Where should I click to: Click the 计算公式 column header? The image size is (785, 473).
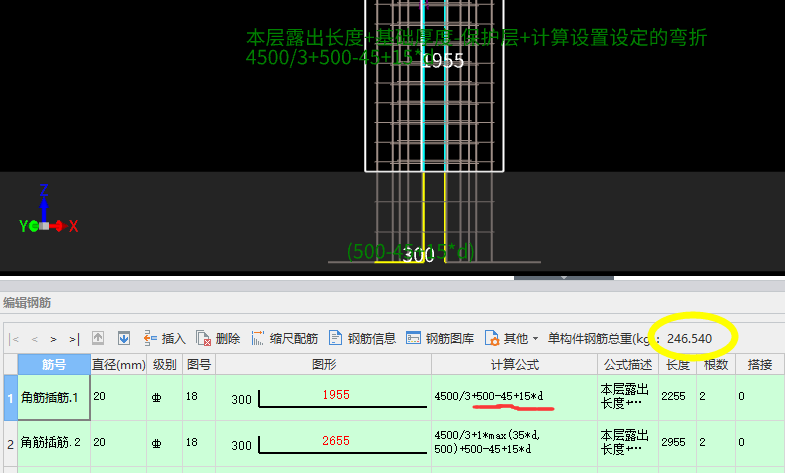514,365
